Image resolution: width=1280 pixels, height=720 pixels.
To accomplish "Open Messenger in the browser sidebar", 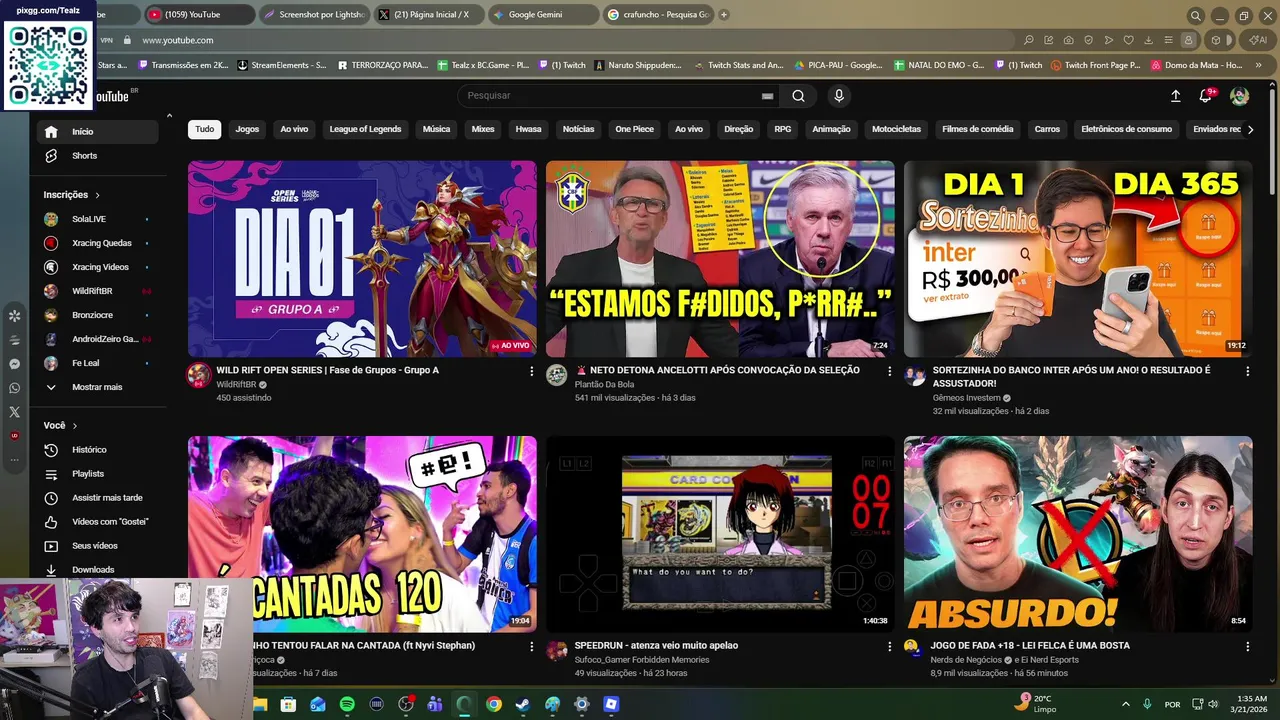I will pyautogui.click(x=14, y=364).
